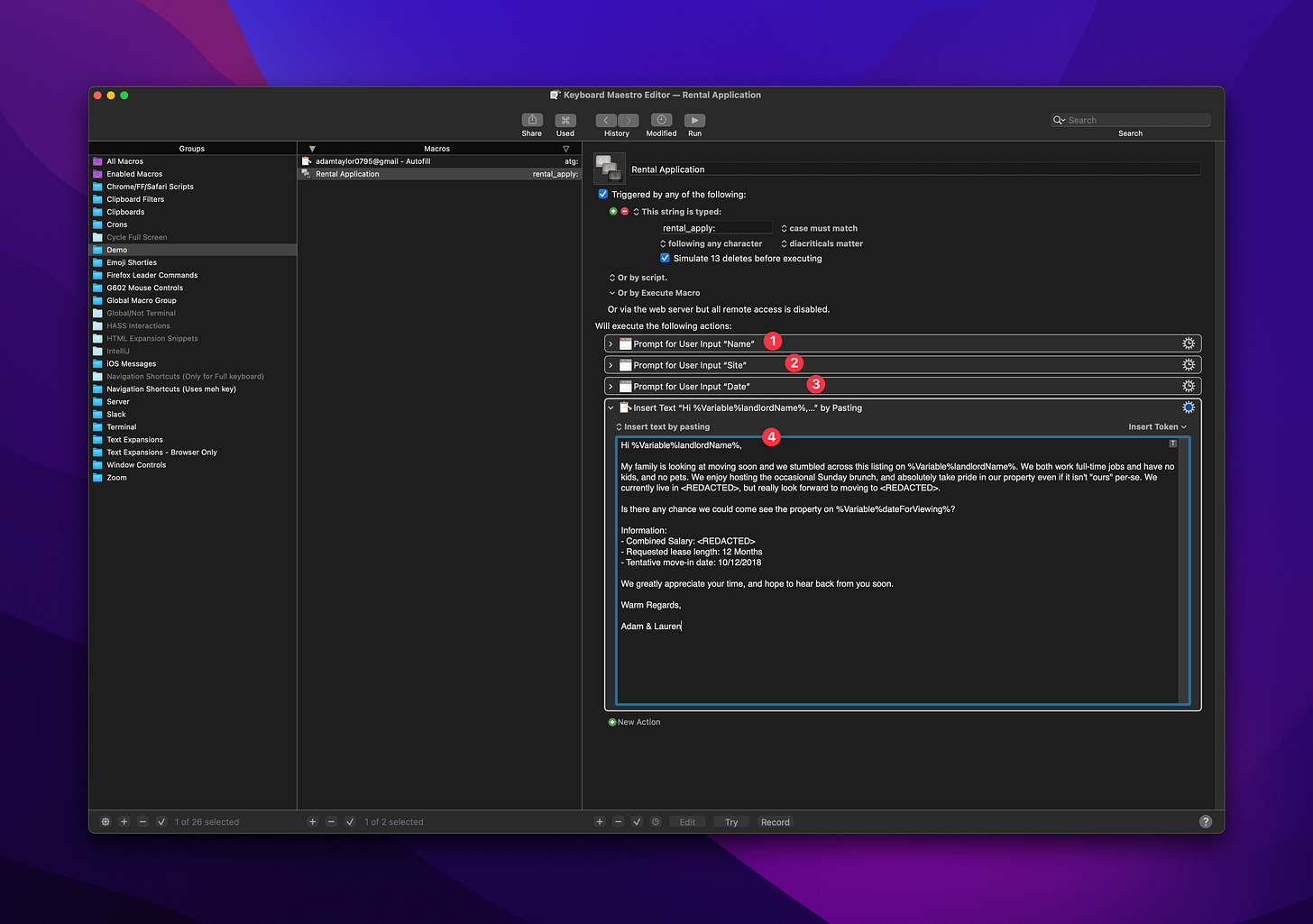Click the Rental Application macro icon thumbnail
This screenshot has height=924, width=1313.
[610, 168]
